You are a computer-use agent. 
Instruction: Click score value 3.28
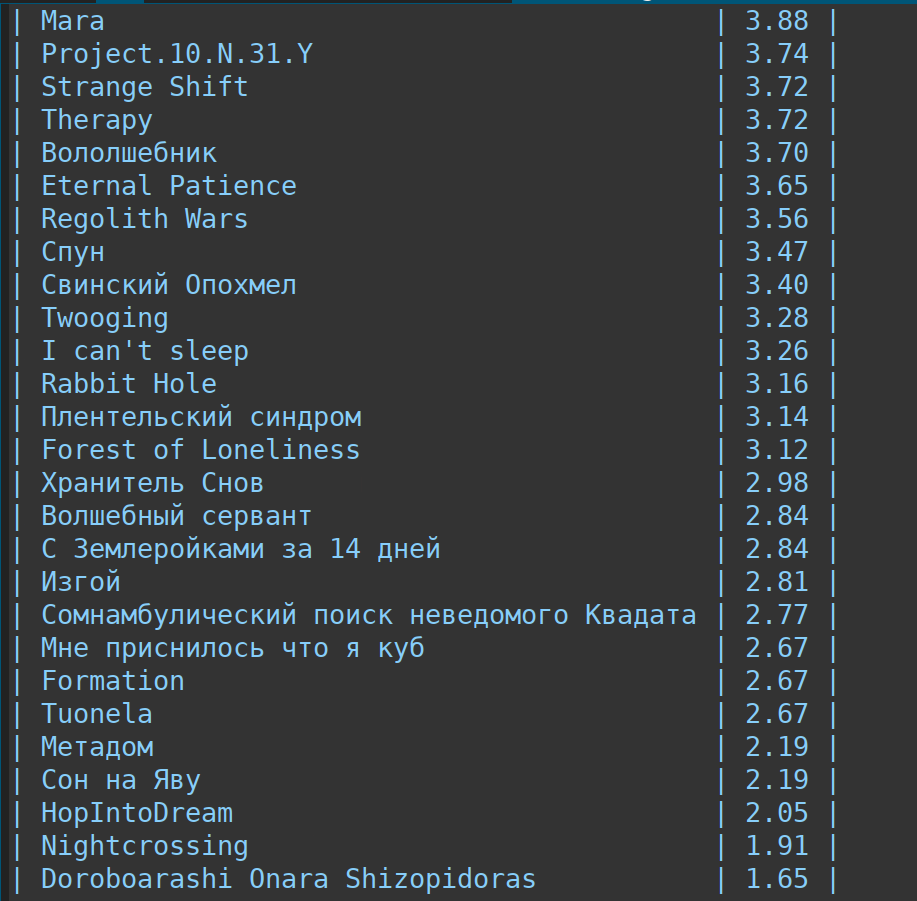click(777, 319)
